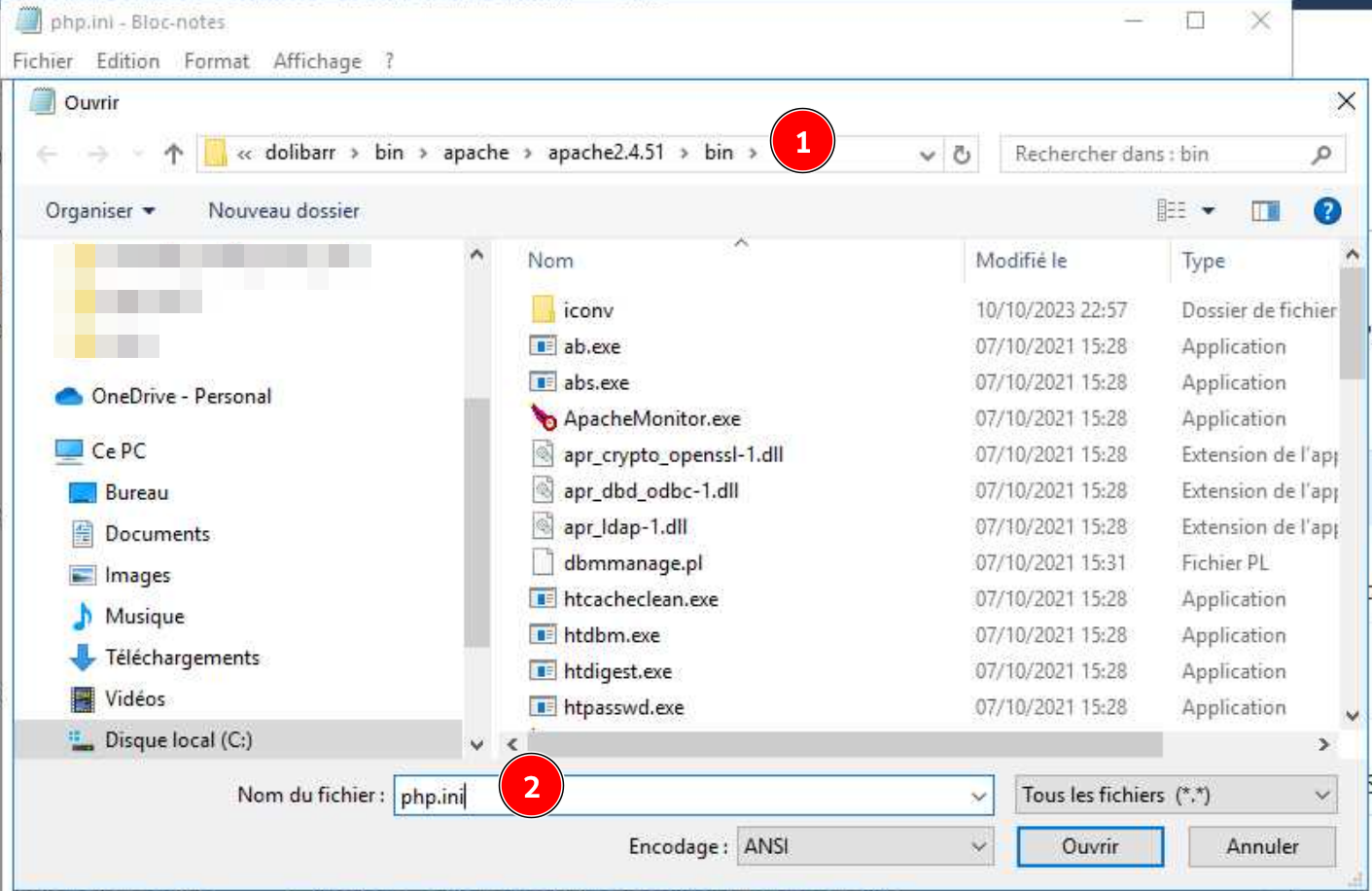The height and width of the screenshot is (891, 1372).
Task: Select the file htcacheclean.exe
Action: (x=641, y=599)
